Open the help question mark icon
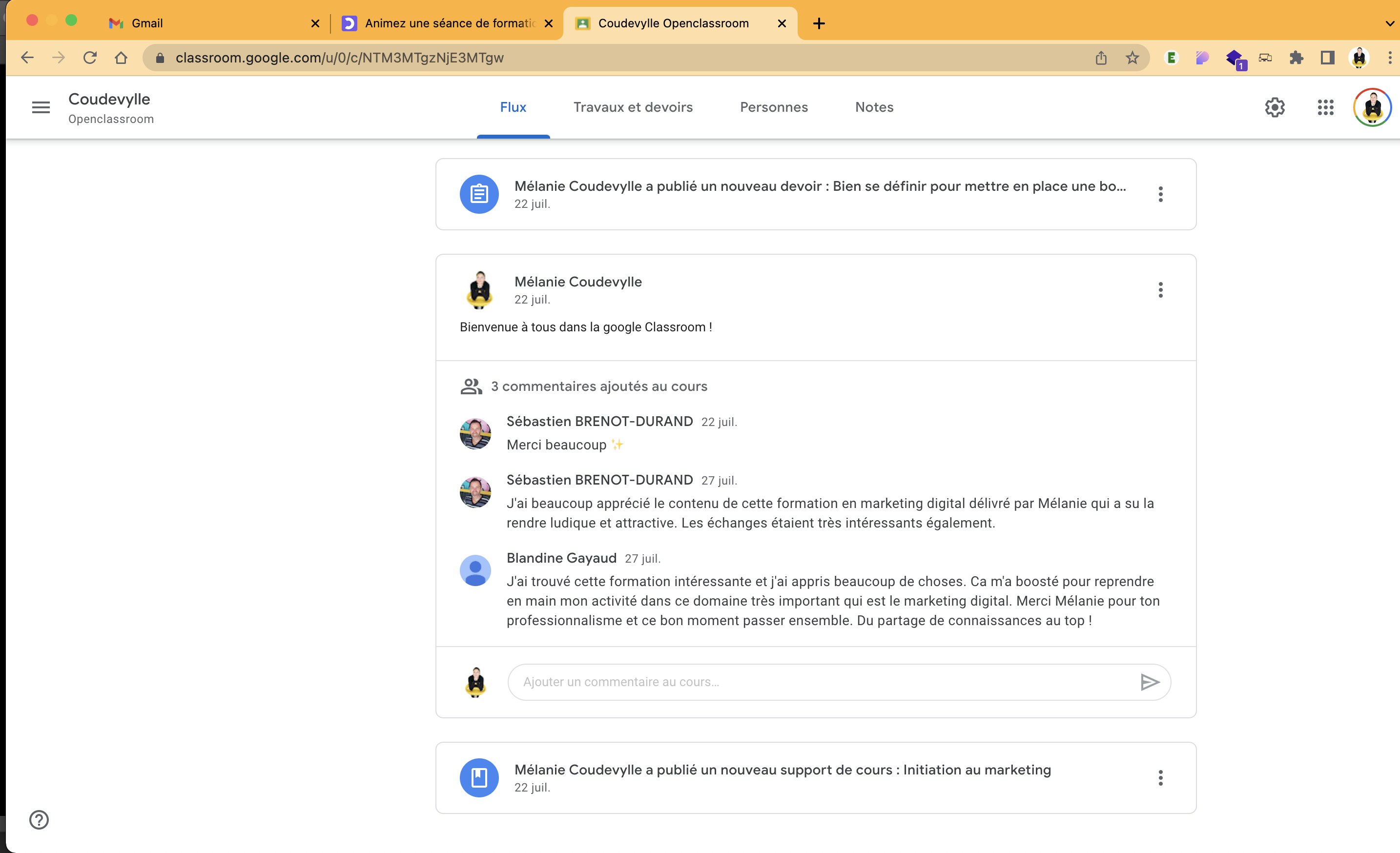Viewport: 1400px width, 853px height. (39, 819)
